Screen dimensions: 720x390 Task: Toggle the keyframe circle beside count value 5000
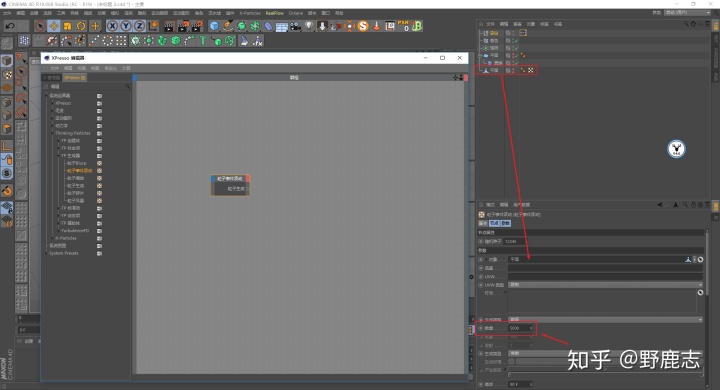(x=481, y=328)
